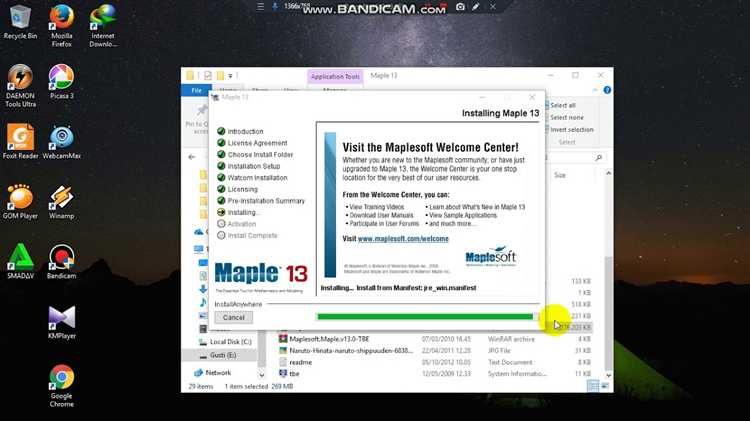This screenshot has height=421, width=750.
Task: Open Google Chrome desktop shortcut
Action: coord(61,386)
